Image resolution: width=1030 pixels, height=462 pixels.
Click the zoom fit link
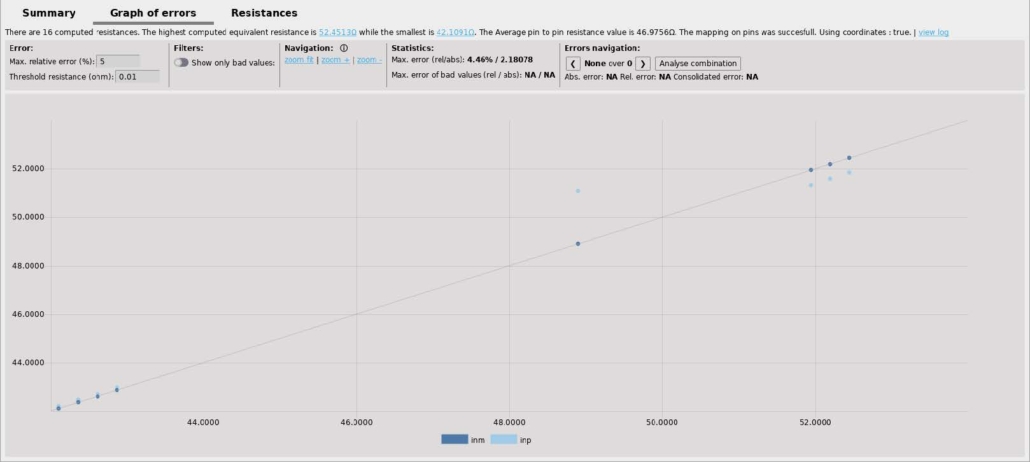pos(299,60)
